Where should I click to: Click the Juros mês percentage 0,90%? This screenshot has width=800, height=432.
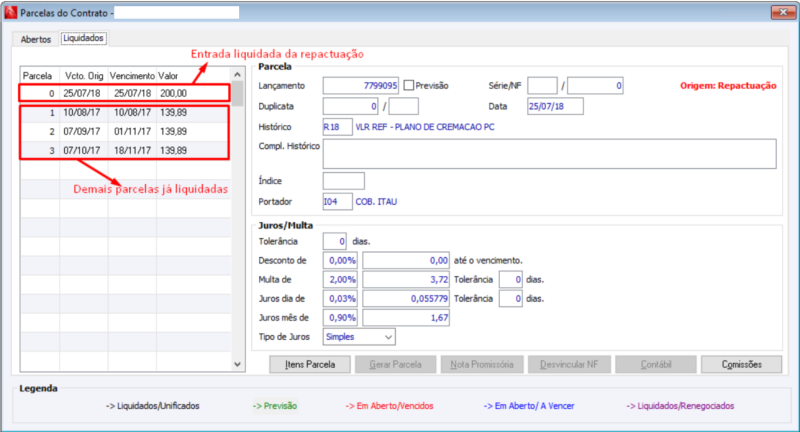click(x=340, y=318)
